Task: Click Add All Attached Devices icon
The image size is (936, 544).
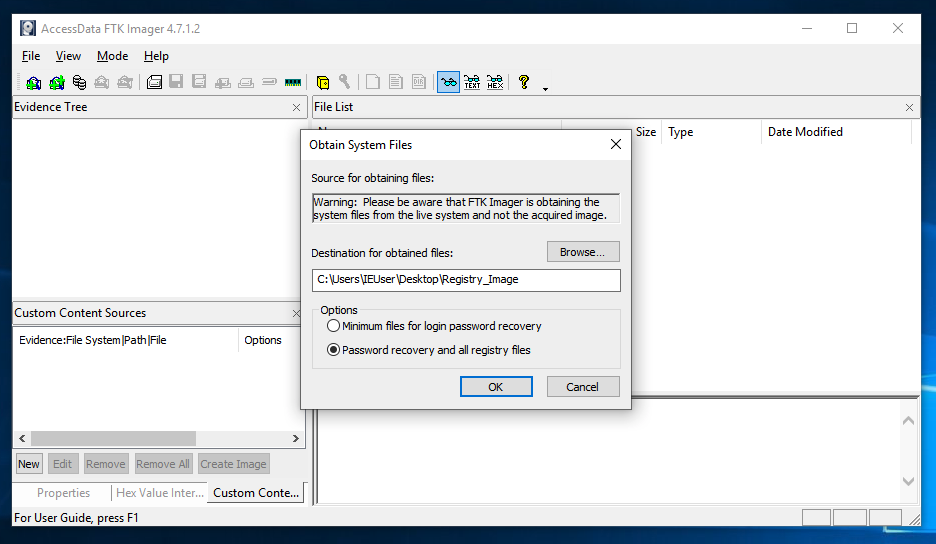Action: coord(57,82)
